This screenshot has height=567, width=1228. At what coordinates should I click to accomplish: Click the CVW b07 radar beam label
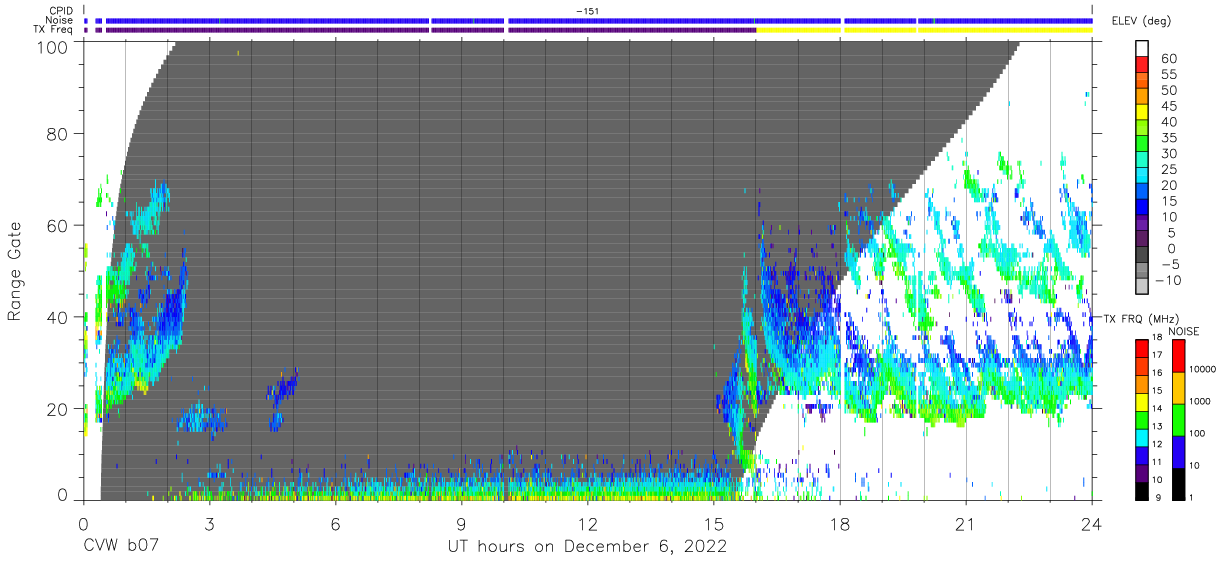[120, 547]
